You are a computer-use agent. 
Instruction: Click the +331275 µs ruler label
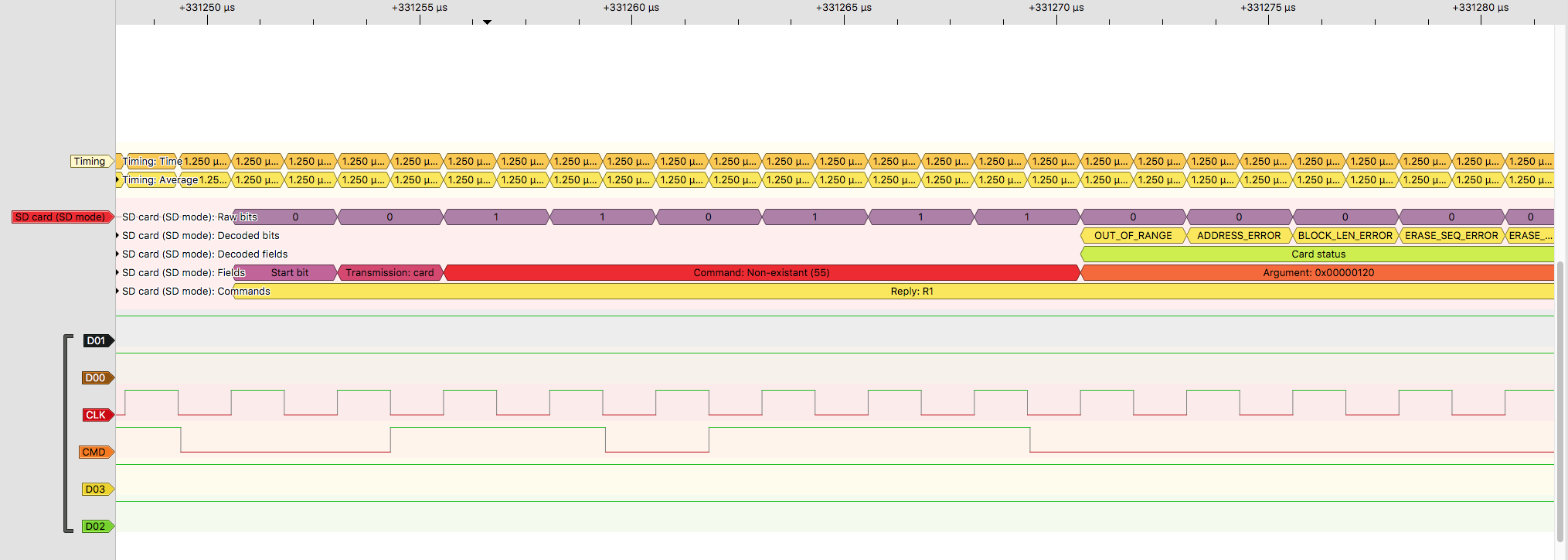coord(1268,8)
